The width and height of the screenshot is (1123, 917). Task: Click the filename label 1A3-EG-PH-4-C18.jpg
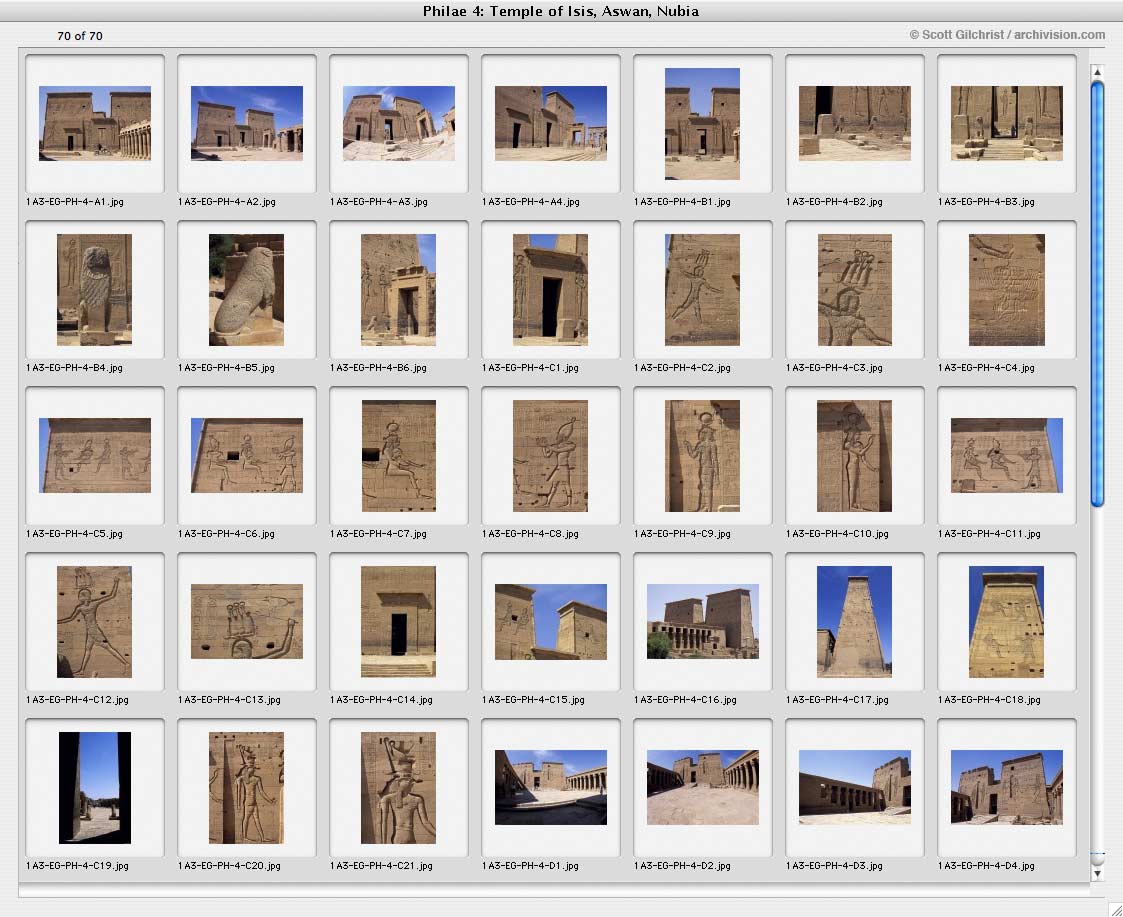pyautogui.click(x=989, y=700)
